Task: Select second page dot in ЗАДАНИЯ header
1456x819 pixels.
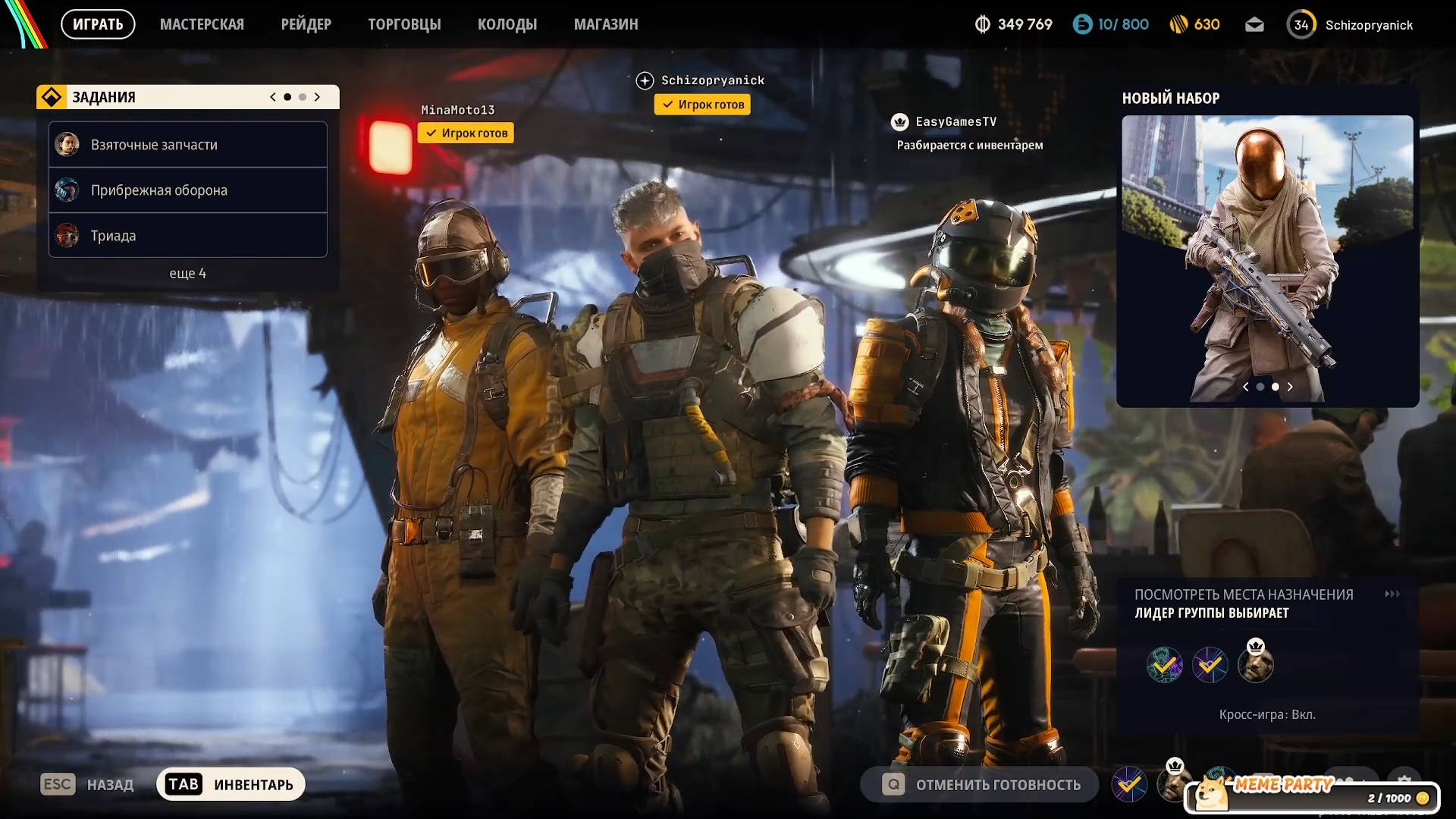Action: pos(303,97)
